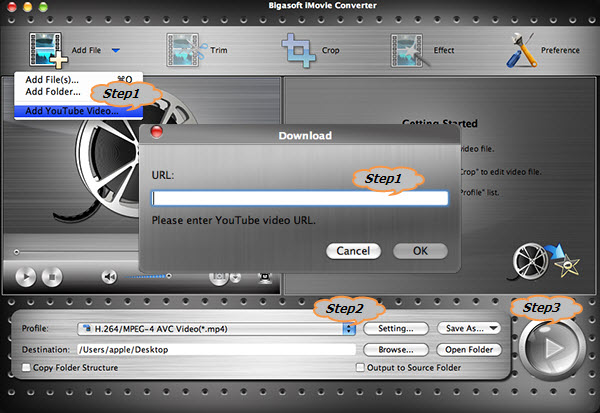
Task: Enable Output to Source Folder checkbox
Action: click(360, 367)
